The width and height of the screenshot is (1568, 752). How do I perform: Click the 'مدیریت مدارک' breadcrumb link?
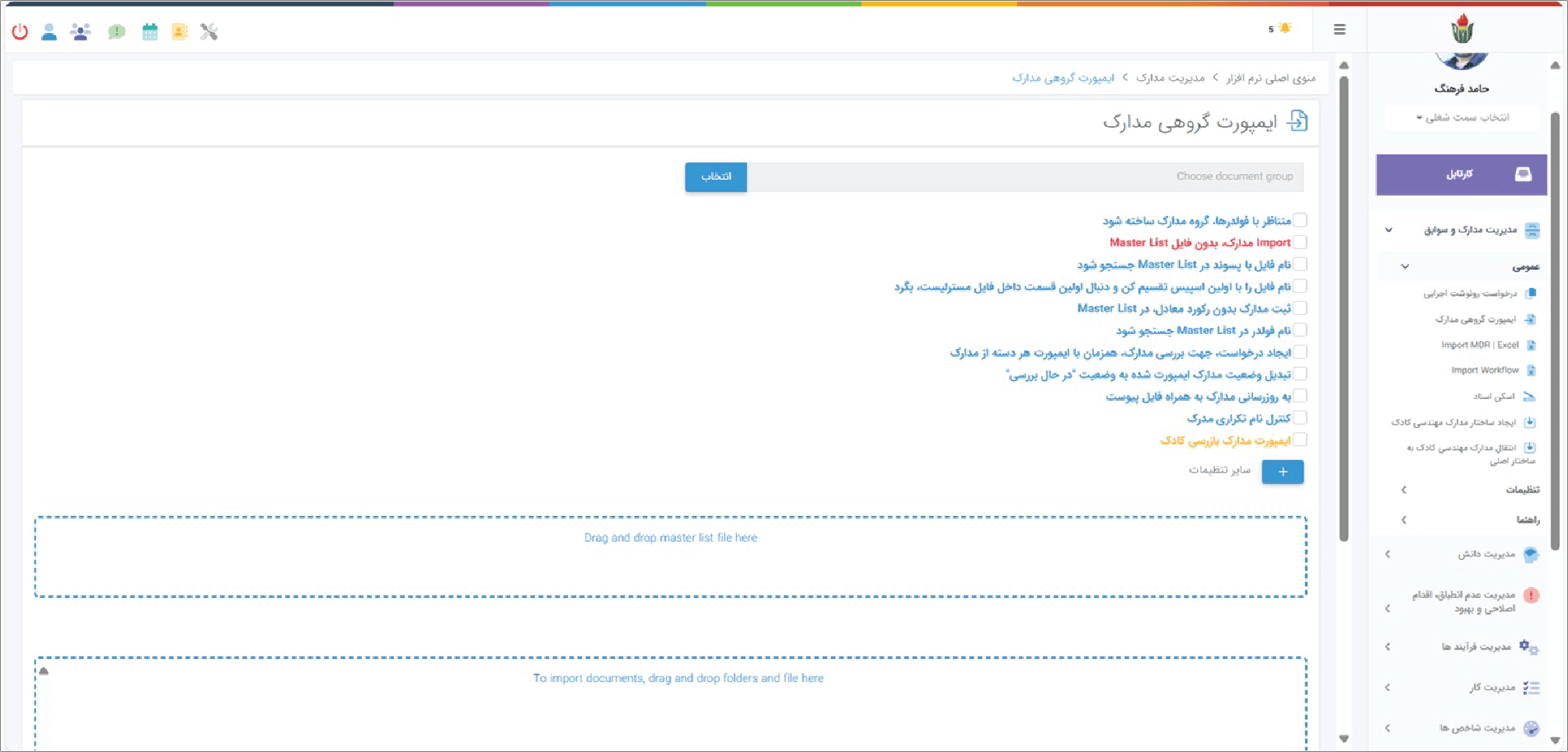(x=1170, y=78)
